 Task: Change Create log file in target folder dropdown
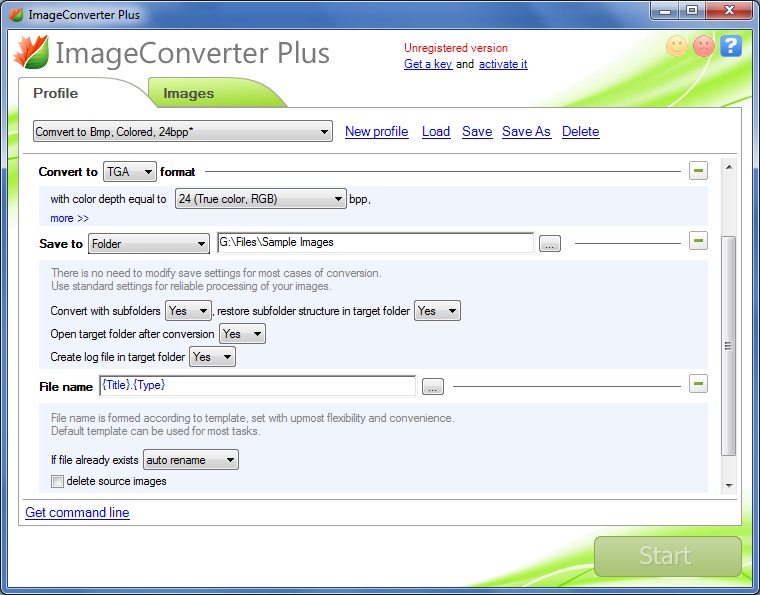coord(212,357)
